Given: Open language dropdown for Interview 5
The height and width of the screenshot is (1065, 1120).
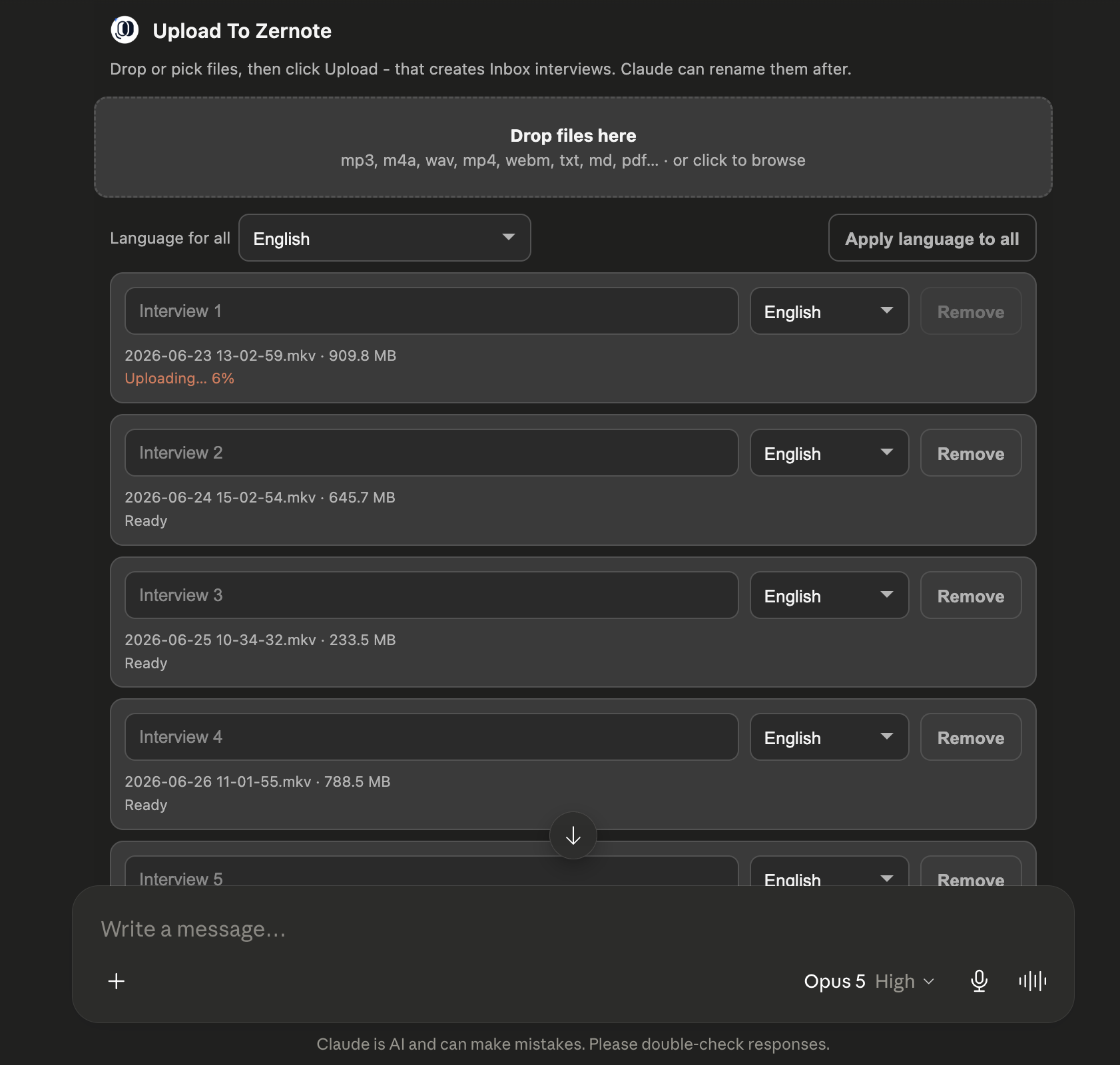Looking at the screenshot, I should point(829,871).
